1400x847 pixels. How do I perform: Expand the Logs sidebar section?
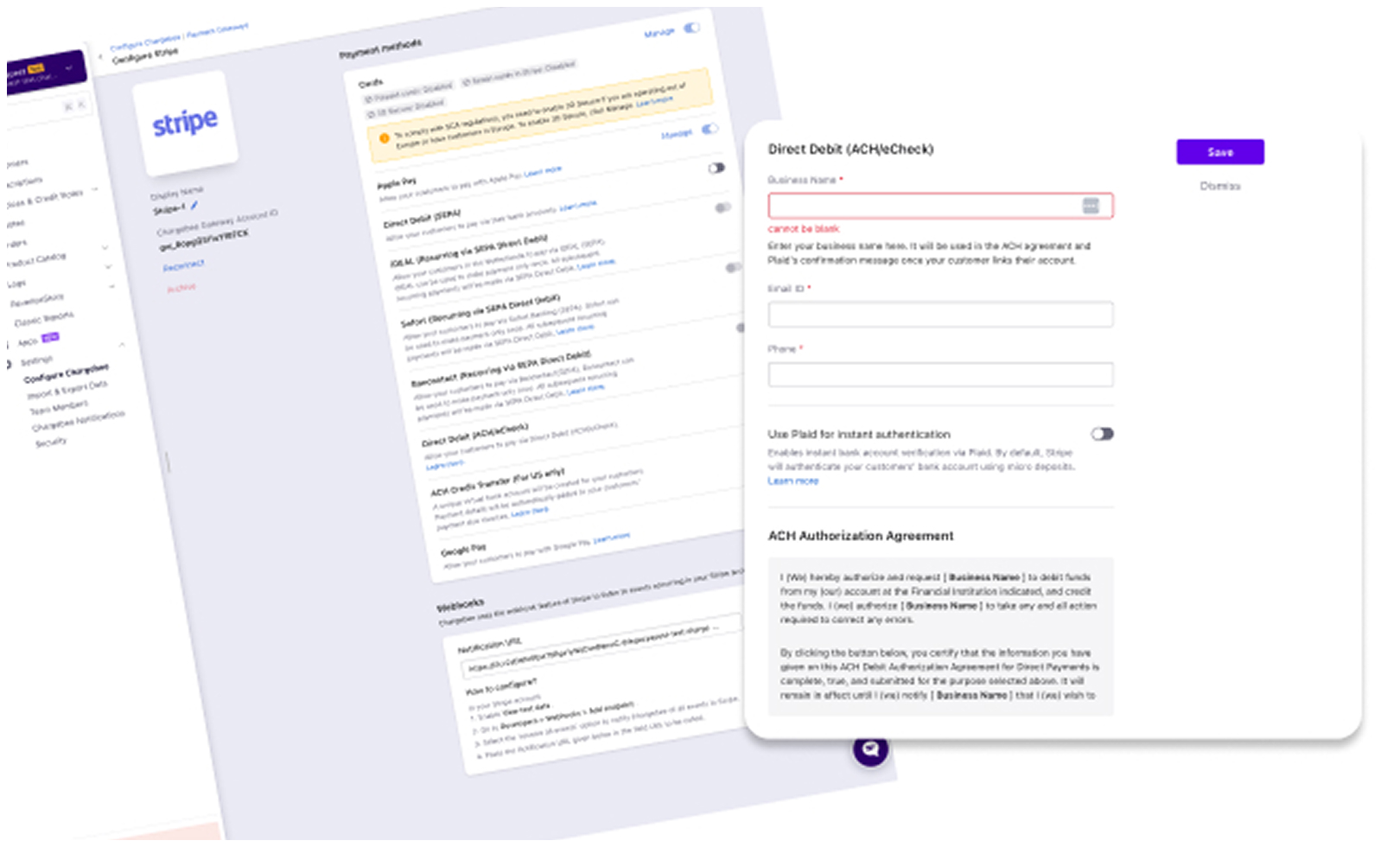click(x=111, y=285)
